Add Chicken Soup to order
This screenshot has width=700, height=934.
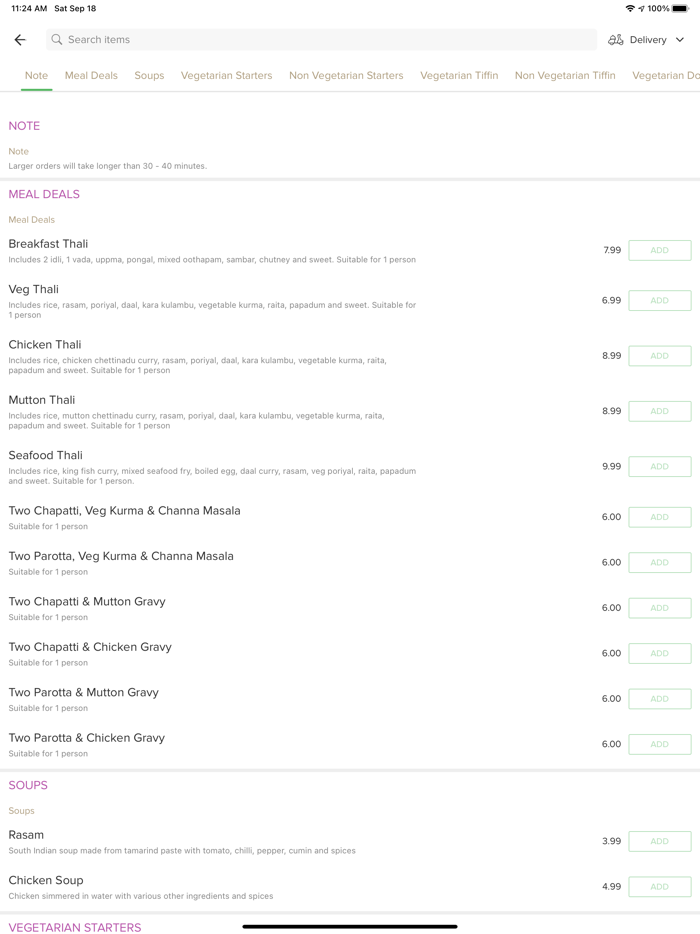[659, 886]
